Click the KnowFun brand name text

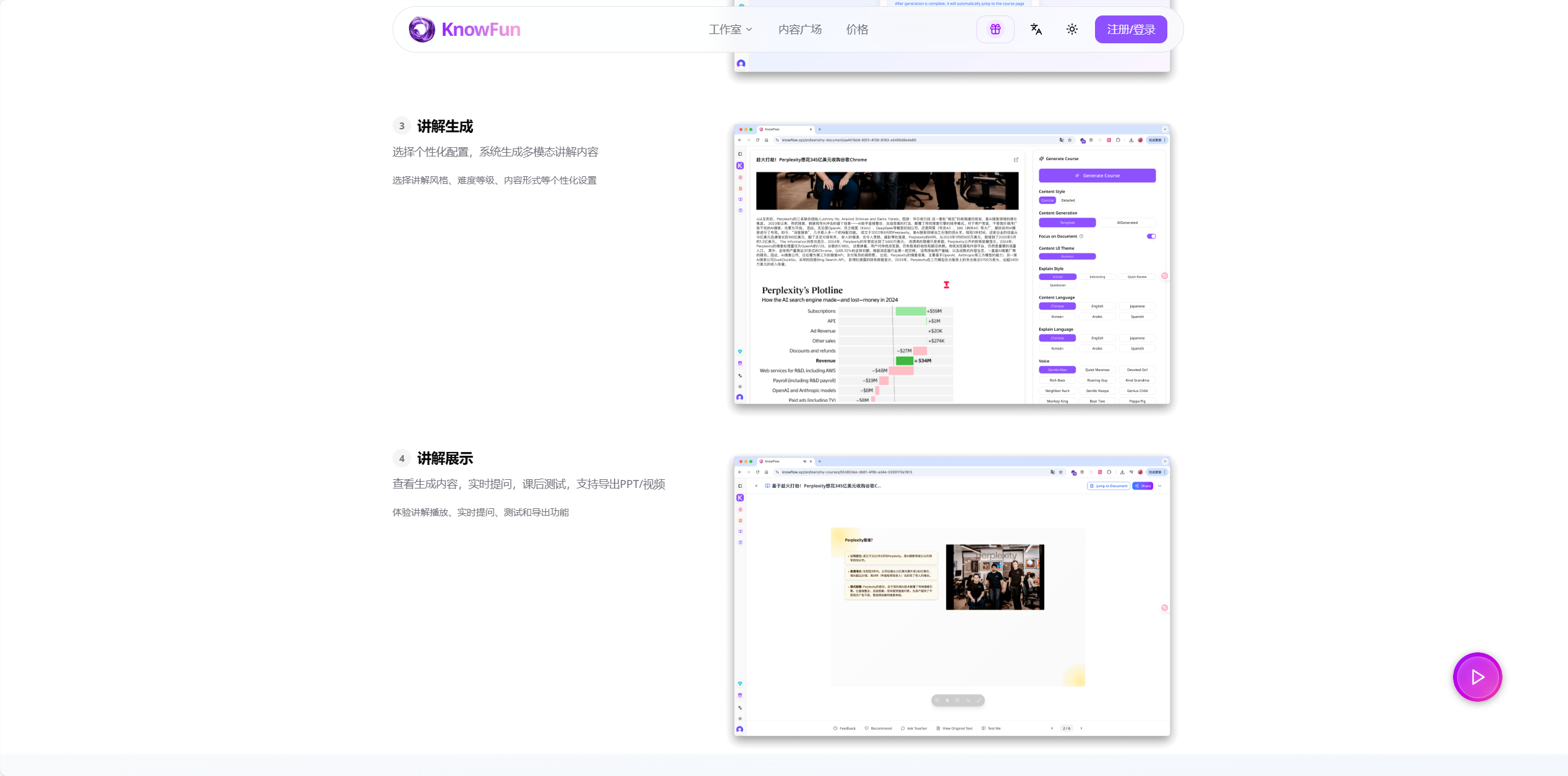(x=481, y=29)
